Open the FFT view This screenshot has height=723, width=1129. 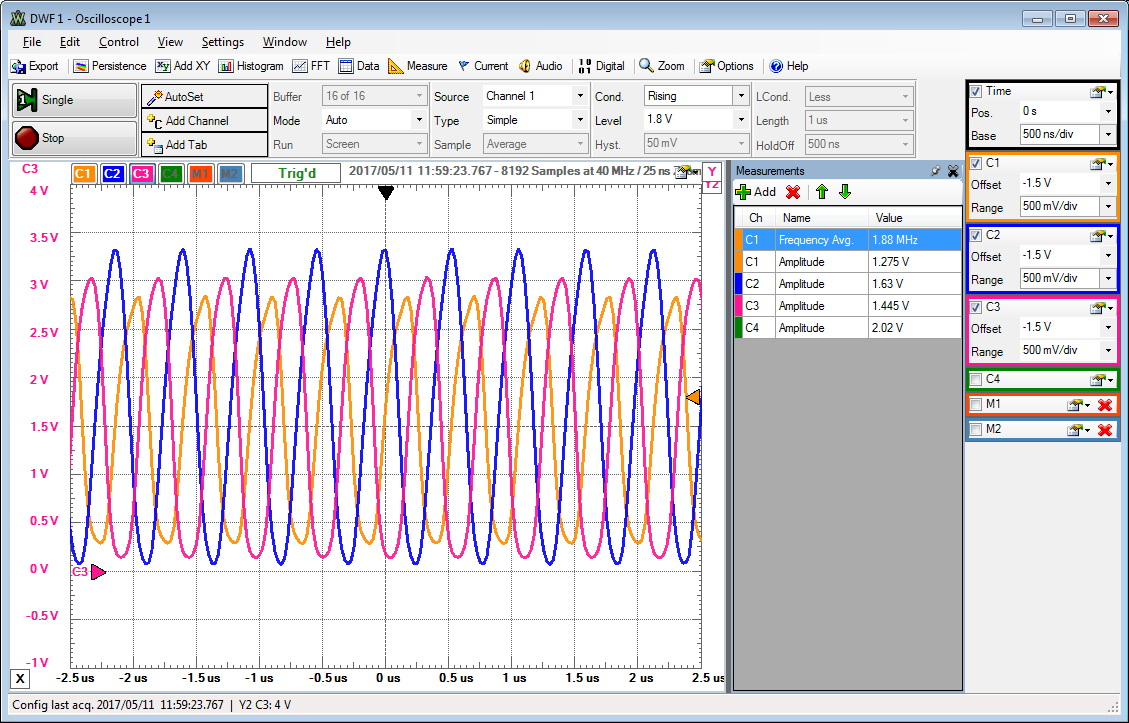(311, 66)
